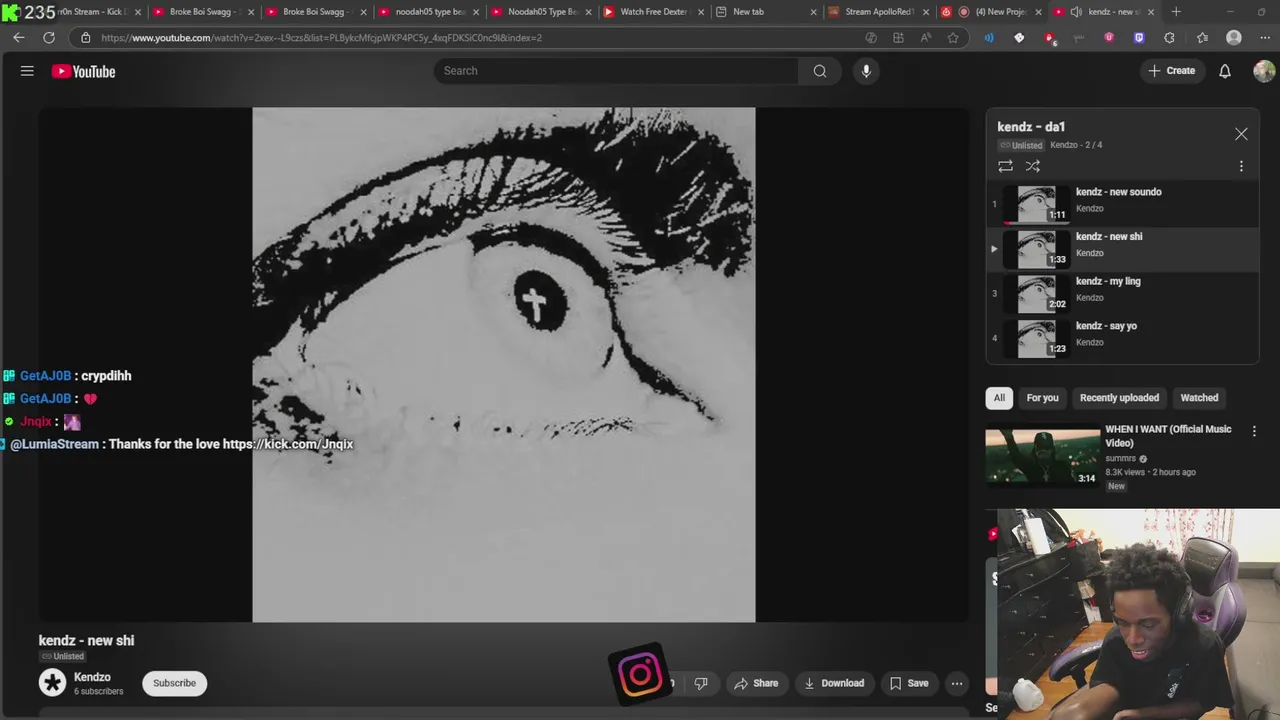Click the kendz - da1 playlist title
Image resolution: width=1280 pixels, height=720 pixels.
1031,127
